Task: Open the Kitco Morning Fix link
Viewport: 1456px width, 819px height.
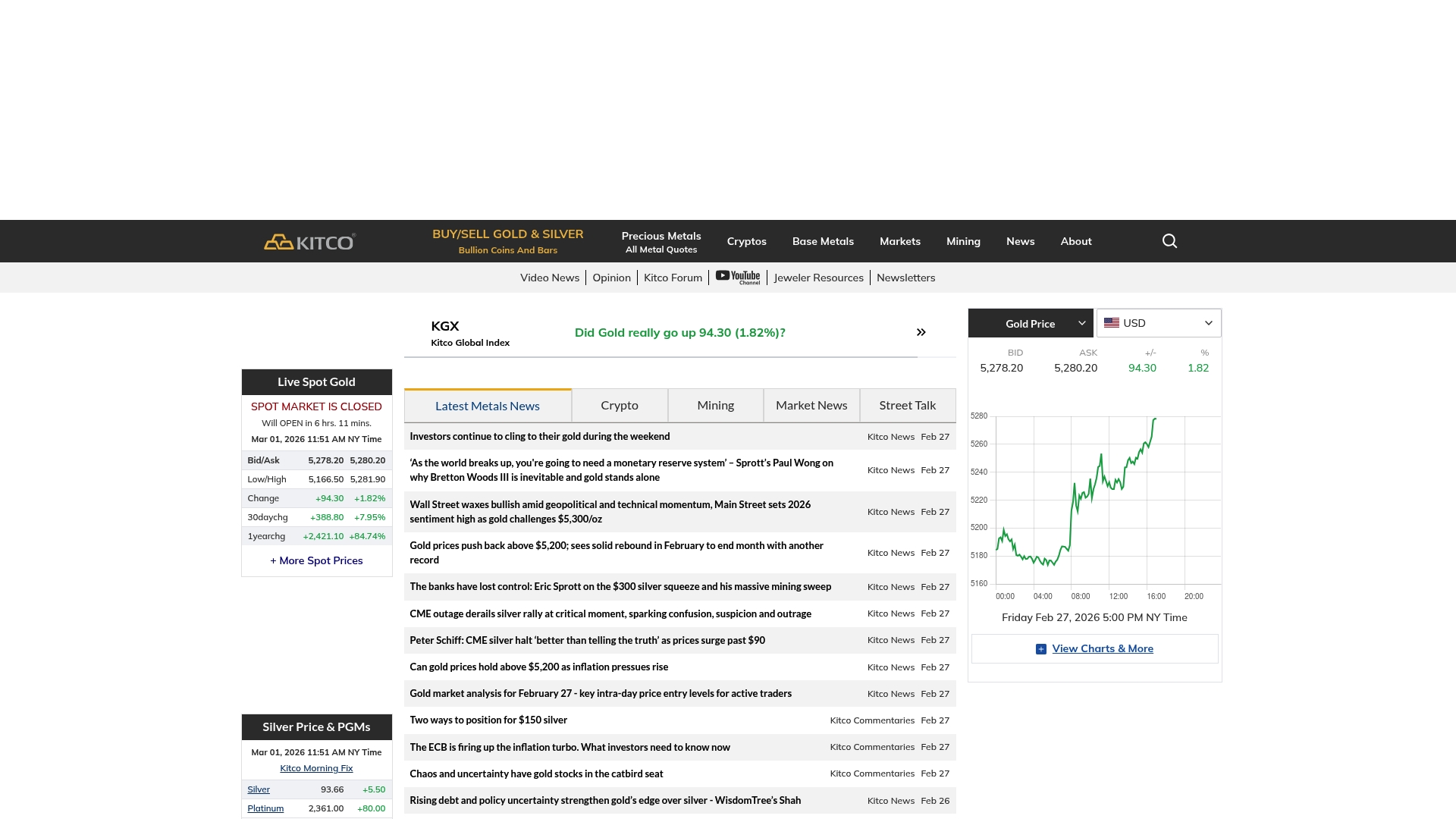Action: [316, 767]
